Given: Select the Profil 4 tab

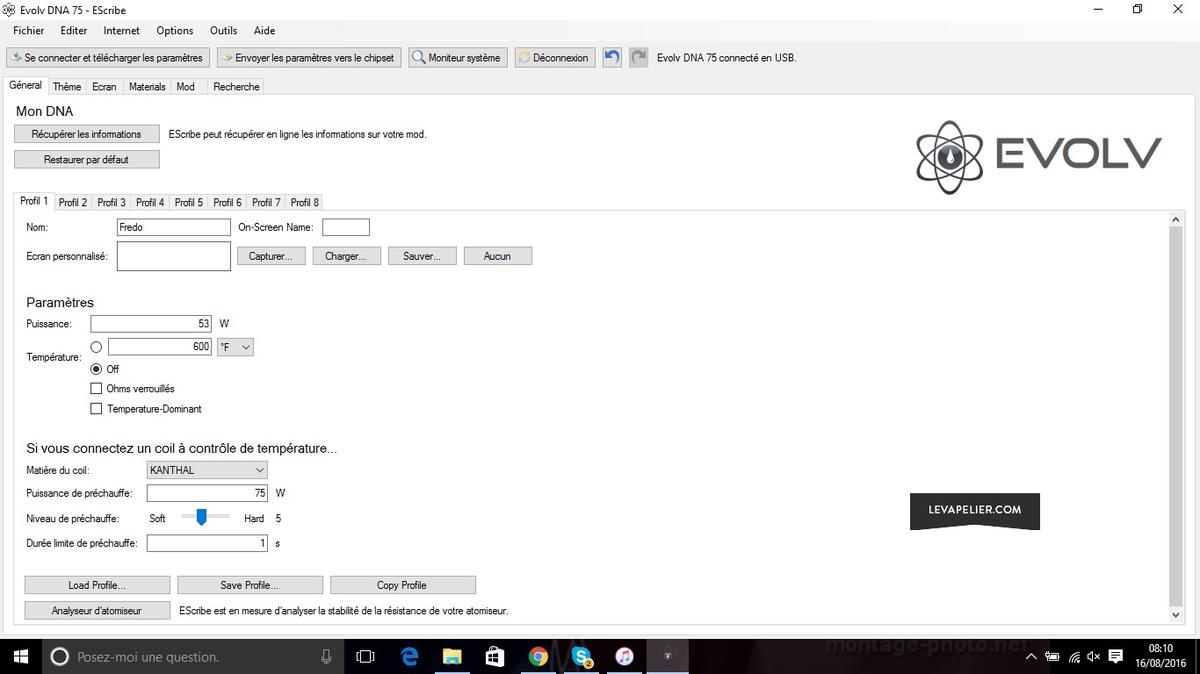Looking at the screenshot, I should point(150,203).
